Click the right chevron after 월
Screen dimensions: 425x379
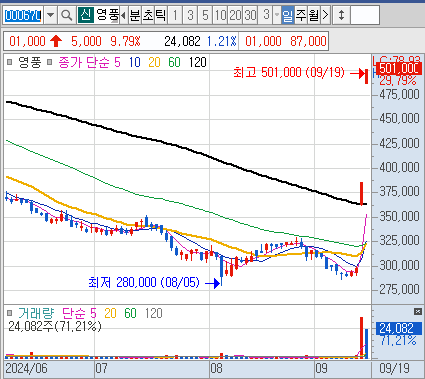[326, 15]
